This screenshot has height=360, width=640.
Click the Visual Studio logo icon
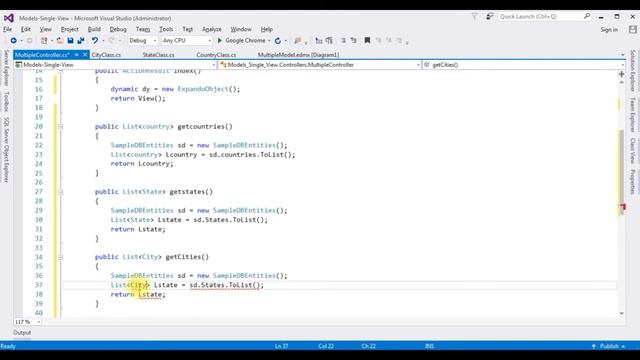pyautogui.click(x=9, y=18)
